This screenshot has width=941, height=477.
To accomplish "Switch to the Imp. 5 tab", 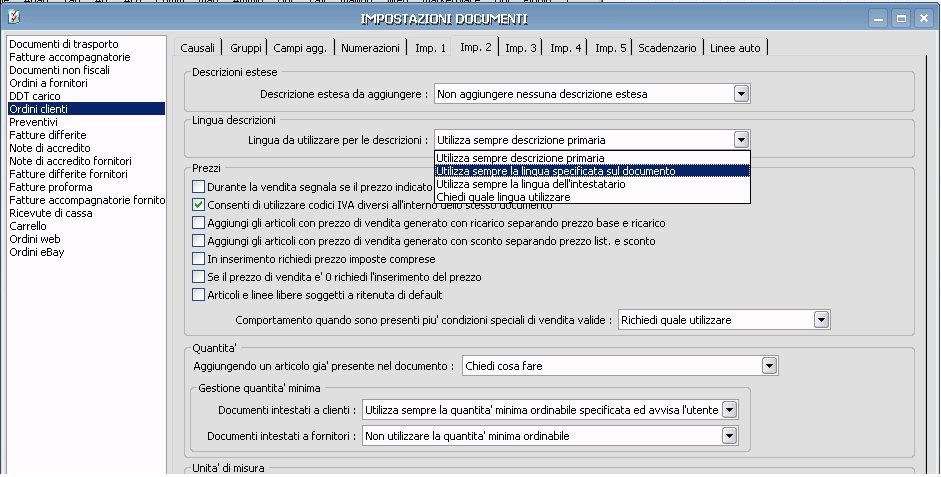I will [611, 47].
